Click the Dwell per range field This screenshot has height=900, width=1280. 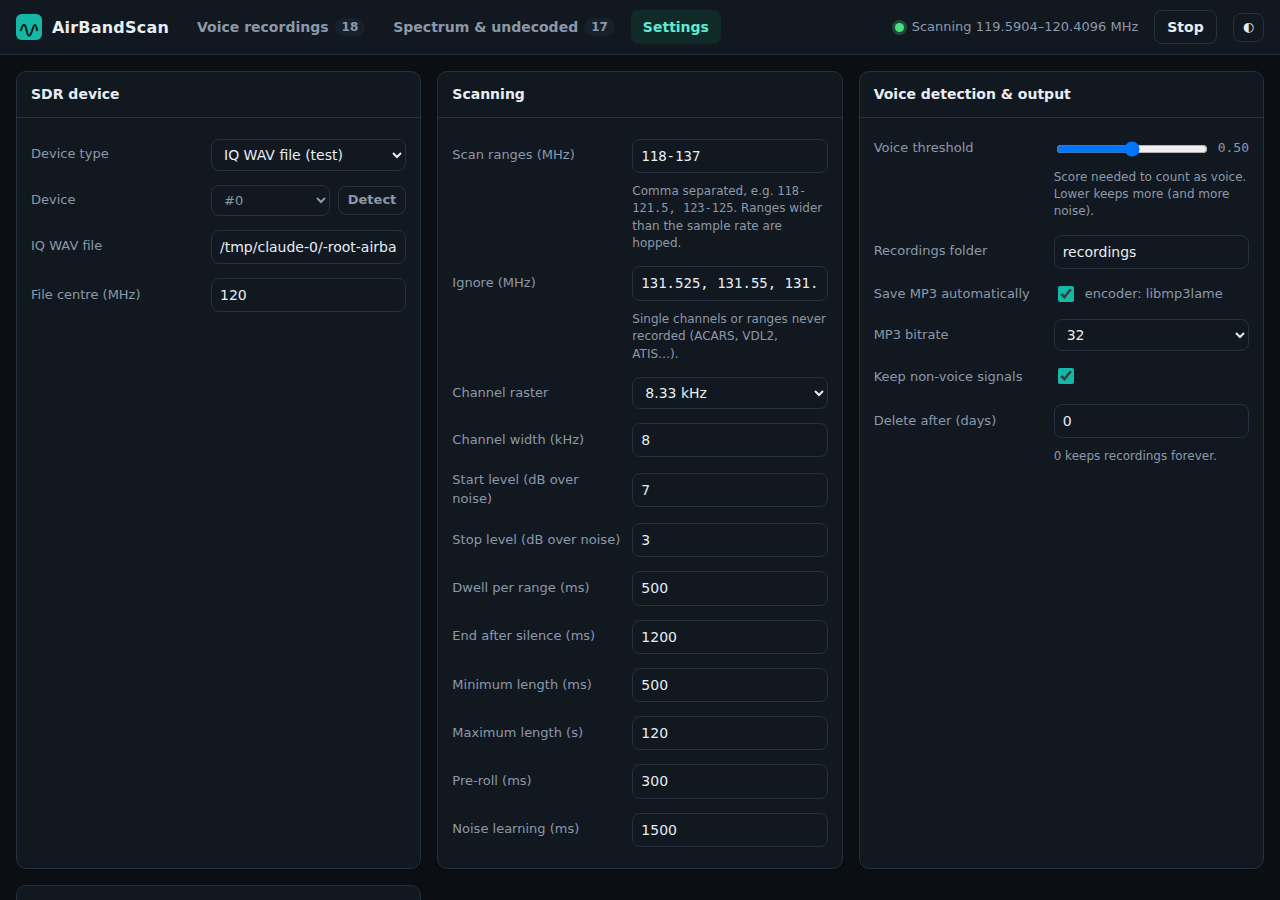730,588
